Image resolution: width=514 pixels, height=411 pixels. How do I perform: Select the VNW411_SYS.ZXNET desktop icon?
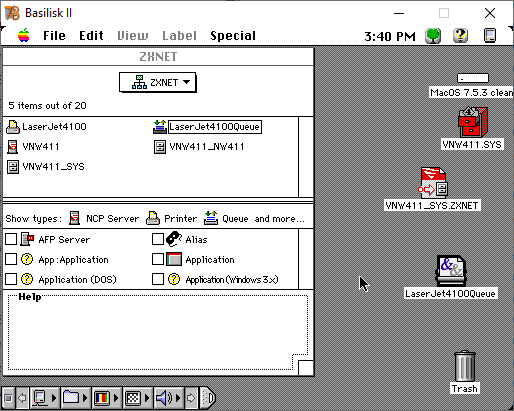click(x=433, y=183)
